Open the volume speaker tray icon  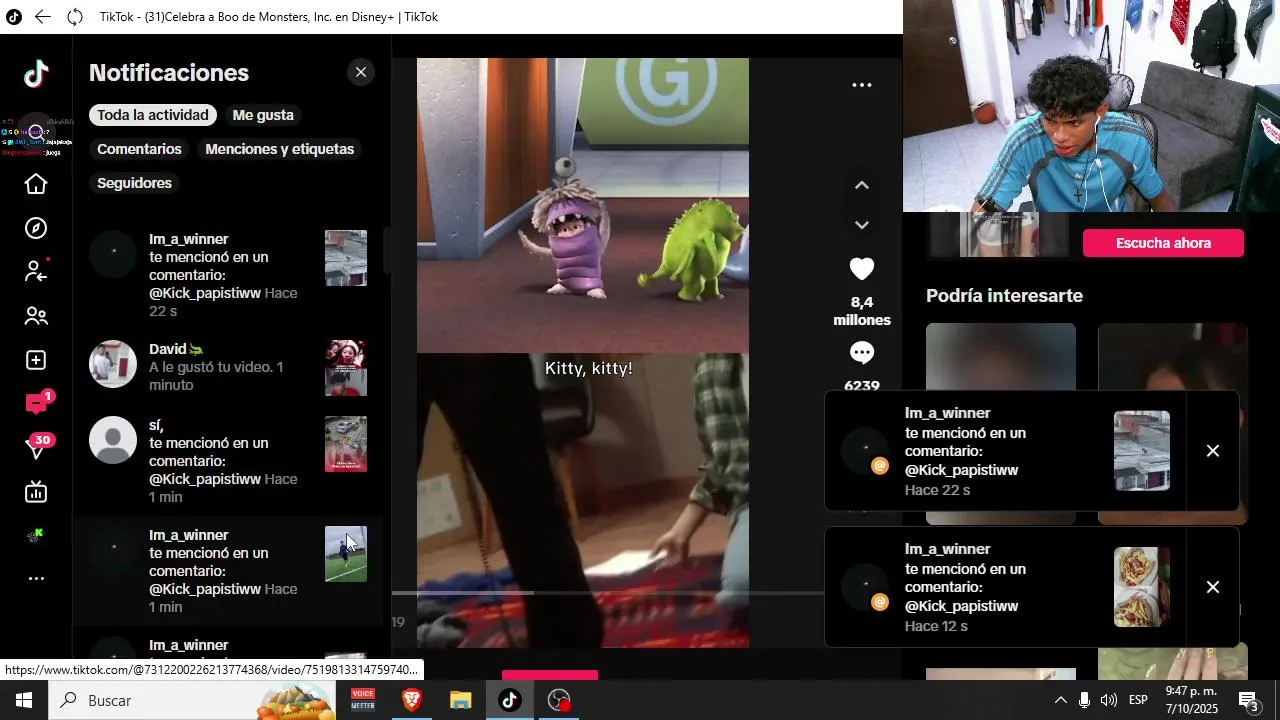coord(1108,700)
